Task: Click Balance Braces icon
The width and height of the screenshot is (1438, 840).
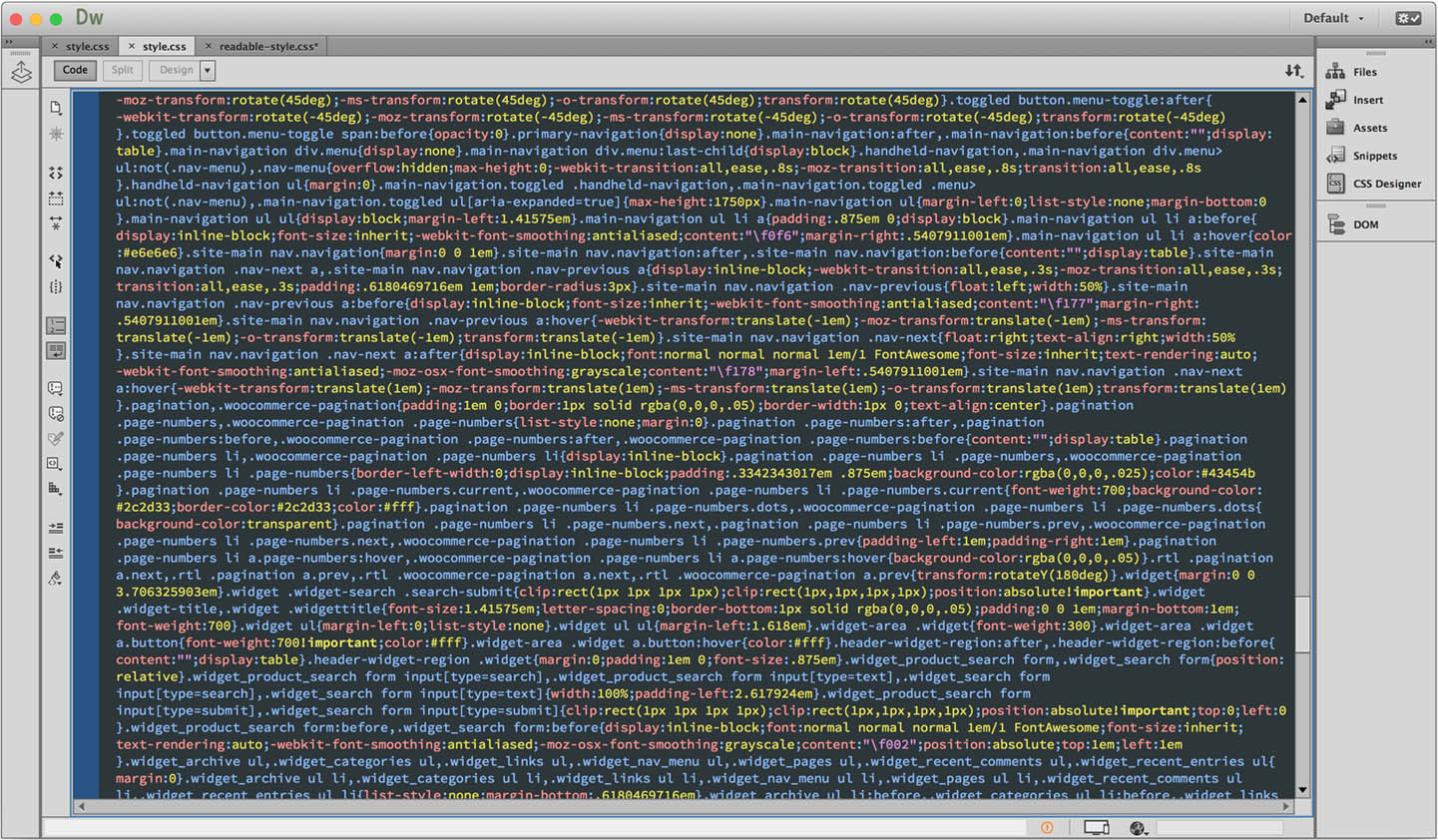Action: [56, 286]
